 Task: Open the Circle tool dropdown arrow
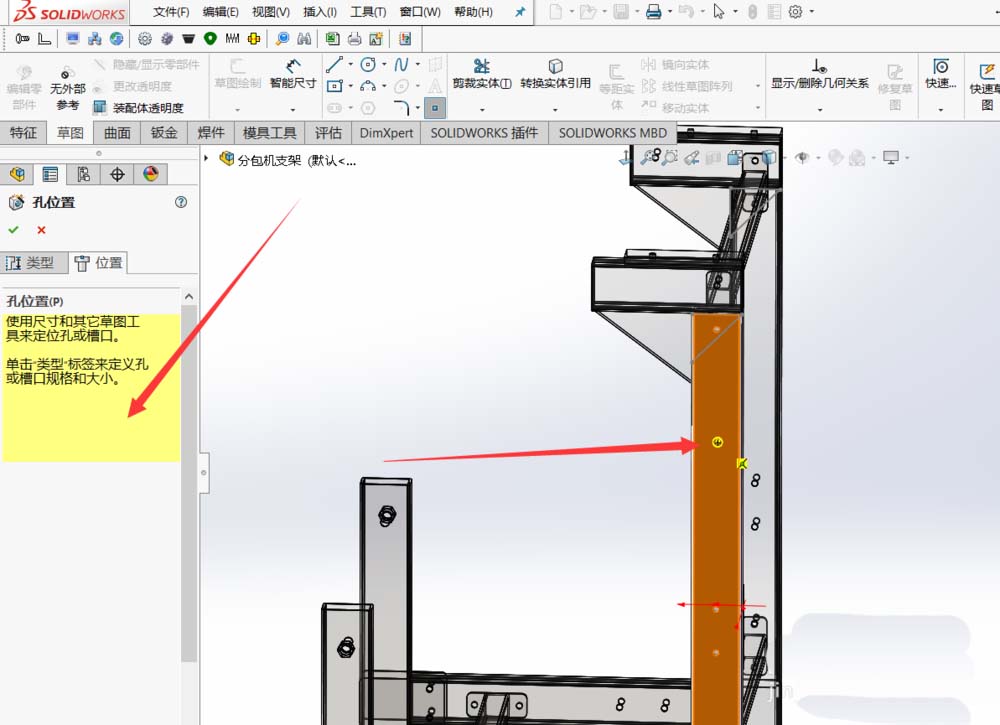(x=384, y=64)
